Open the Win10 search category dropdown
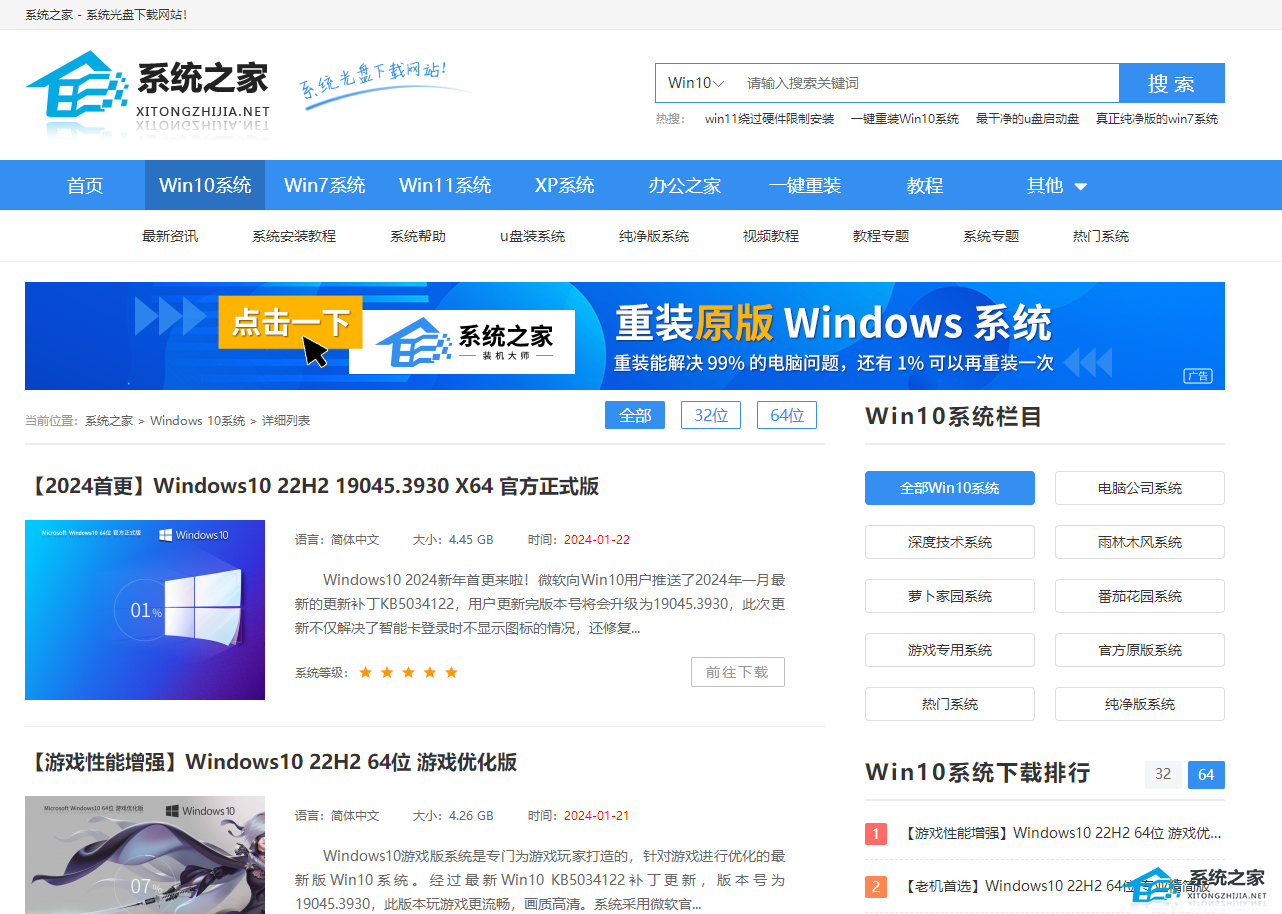 [x=696, y=83]
